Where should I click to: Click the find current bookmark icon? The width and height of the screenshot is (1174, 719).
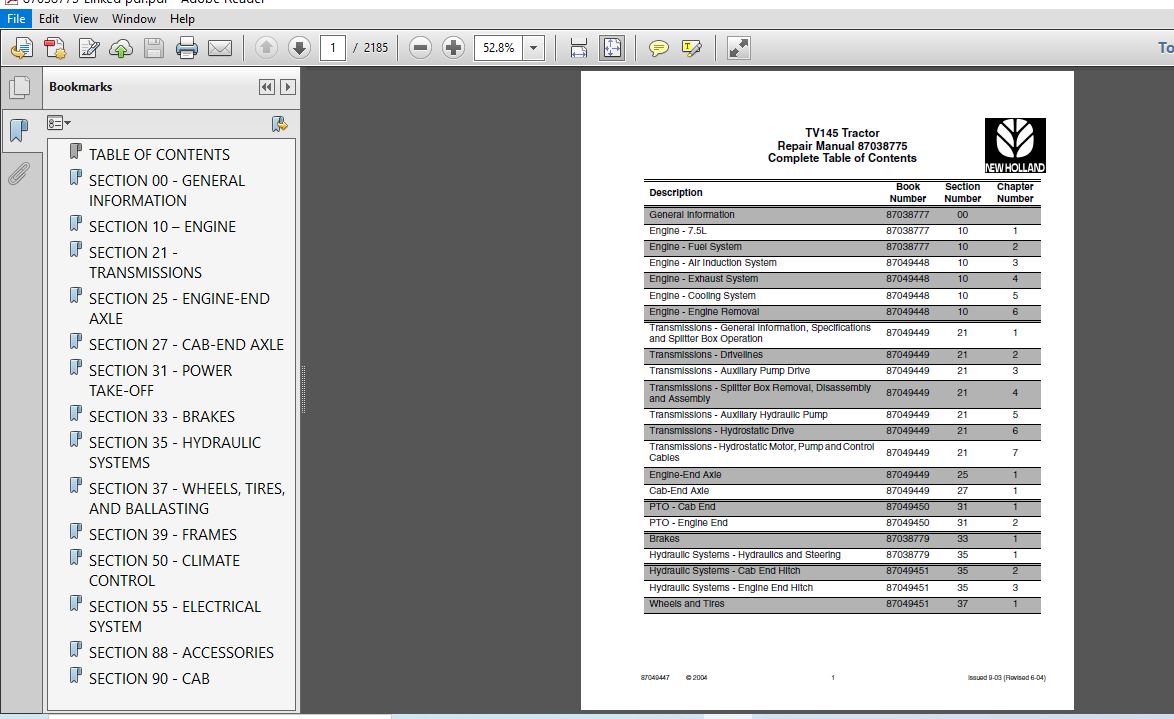tap(279, 124)
